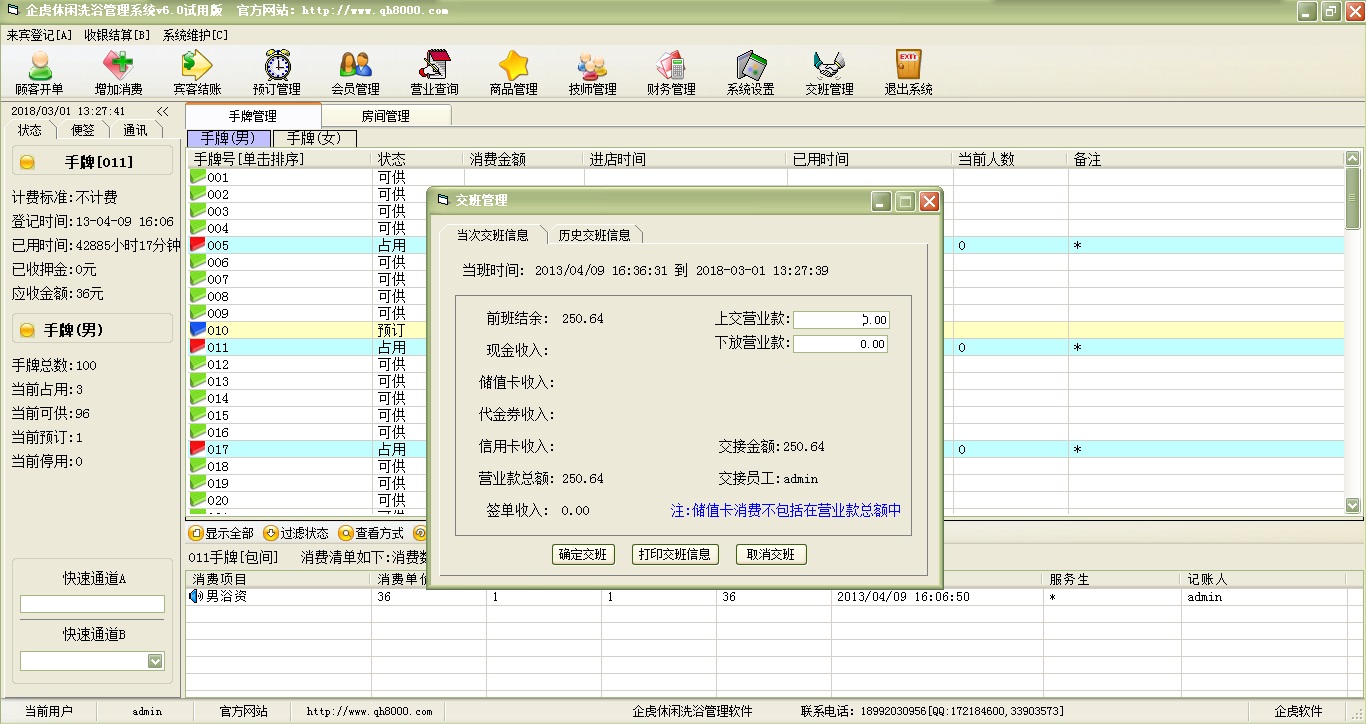Click the 退出系统 exit icon
The width and height of the screenshot is (1366, 724).
point(908,73)
